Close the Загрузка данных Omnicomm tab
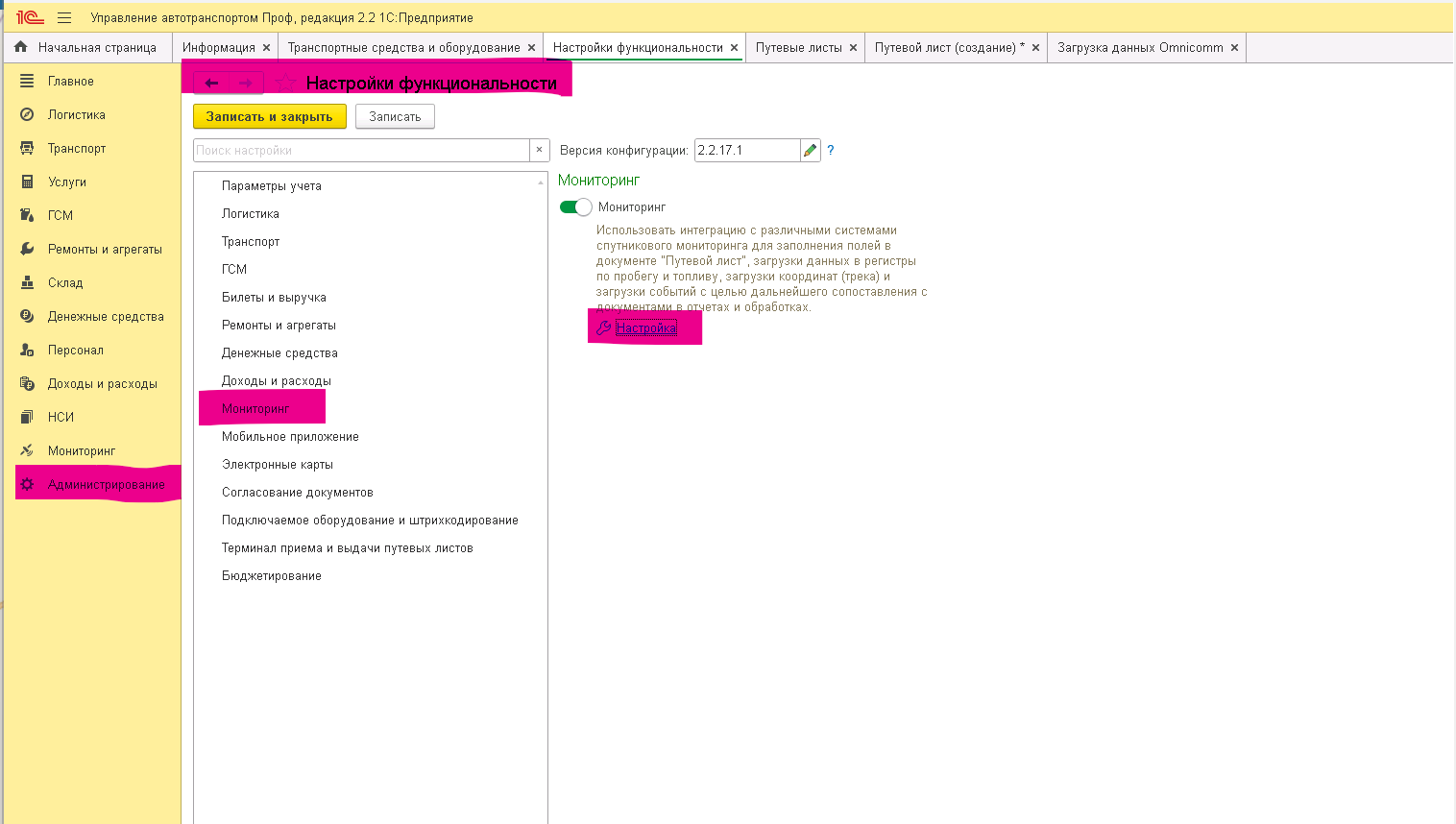The width and height of the screenshot is (1456, 824). click(x=1234, y=47)
